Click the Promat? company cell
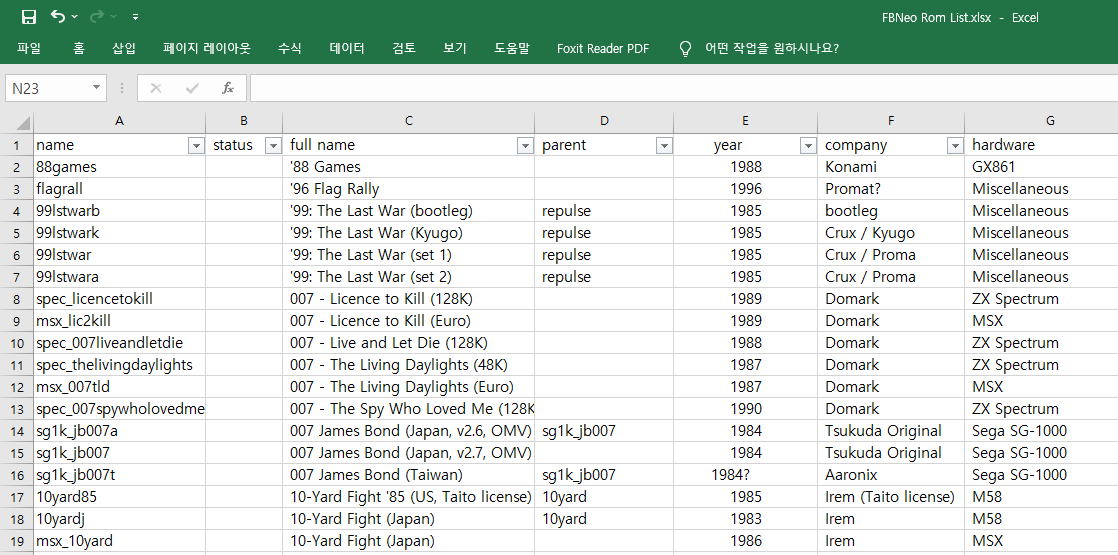Viewport: 1118px width, 555px height. click(x=891, y=189)
